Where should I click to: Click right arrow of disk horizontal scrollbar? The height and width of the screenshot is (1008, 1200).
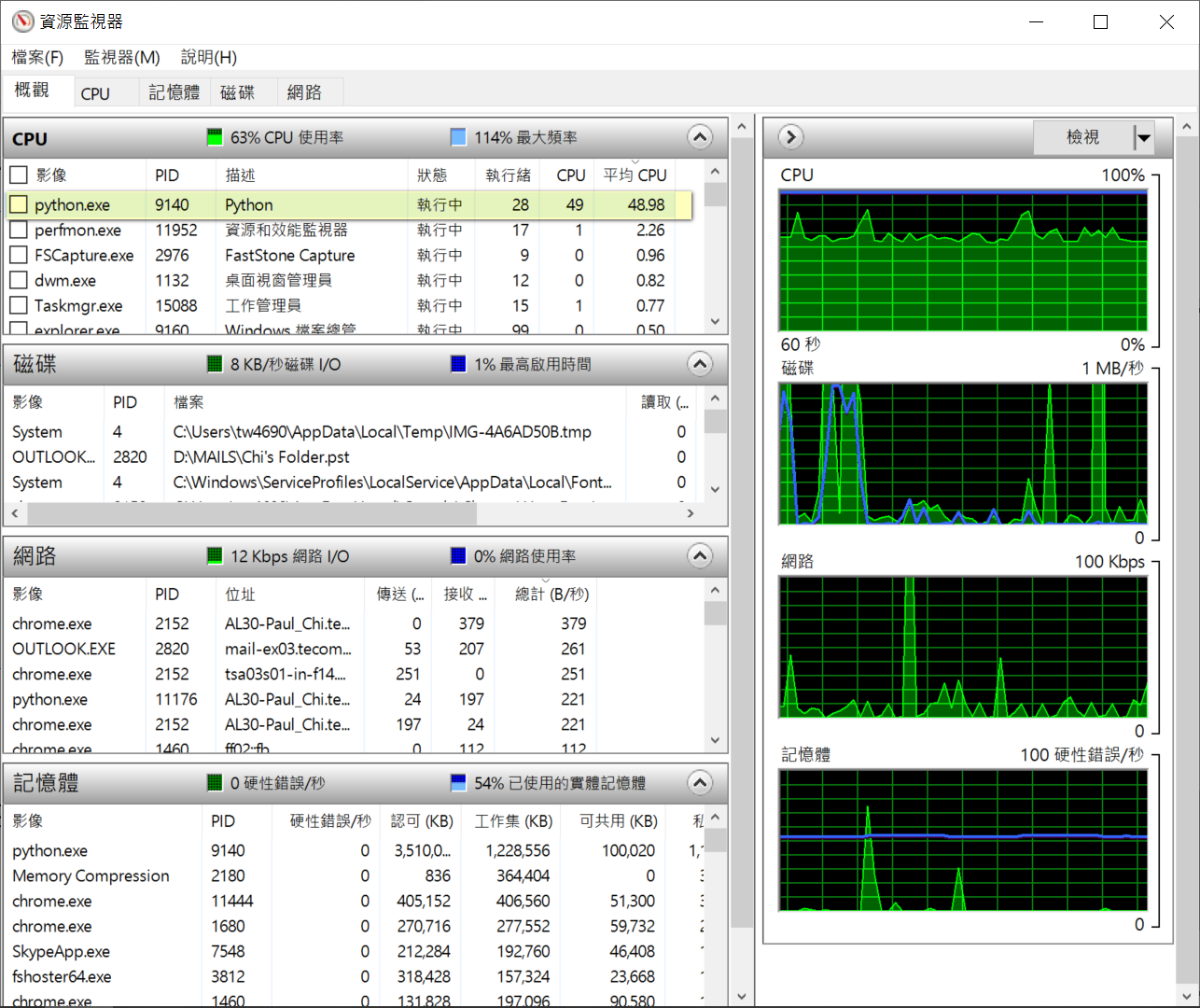click(691, 513)
